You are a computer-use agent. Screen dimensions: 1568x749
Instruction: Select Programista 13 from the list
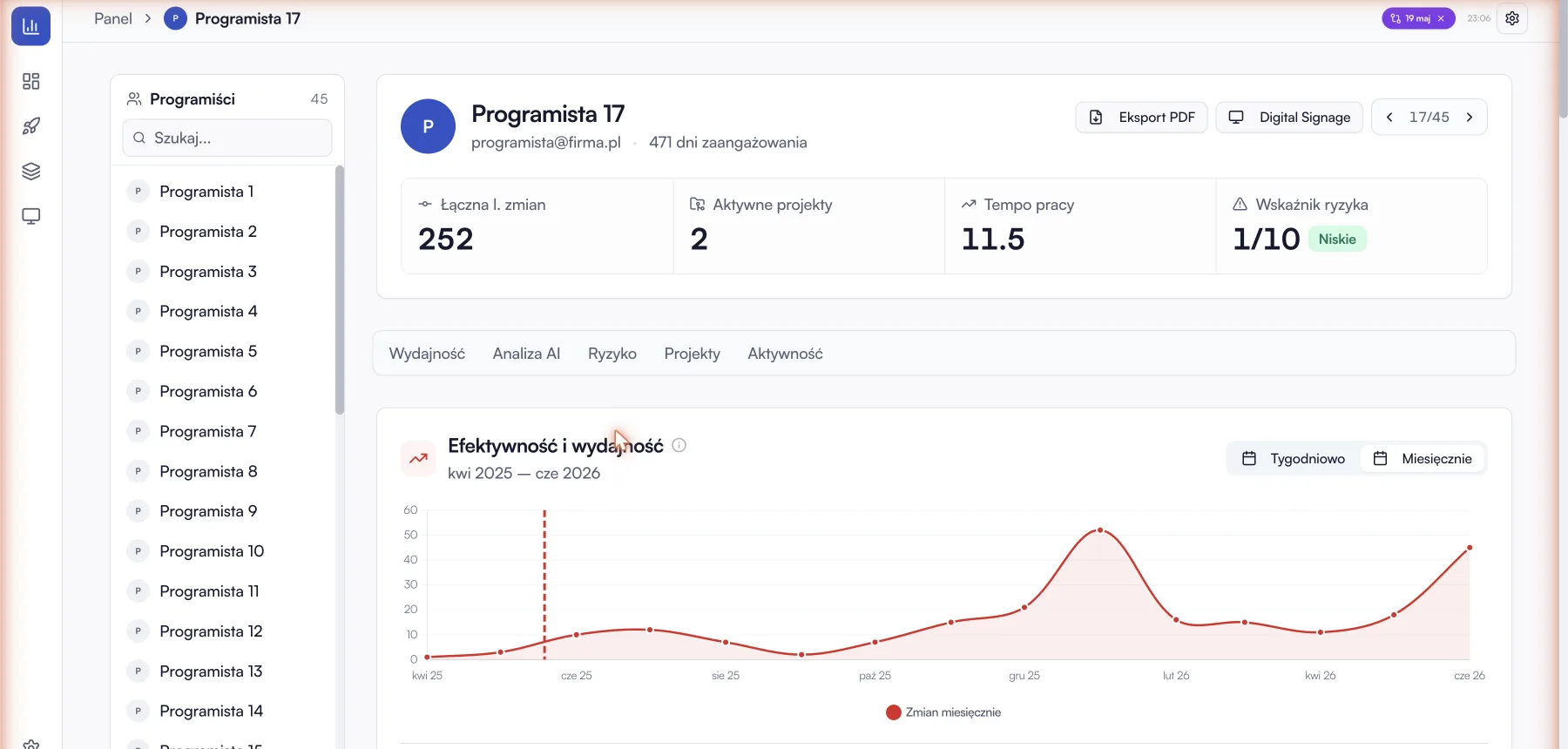pyautogui.click(x=223, y=671)
